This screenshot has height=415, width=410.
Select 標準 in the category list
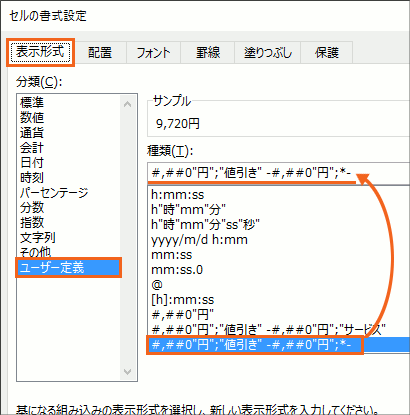(x=32, y=102)
